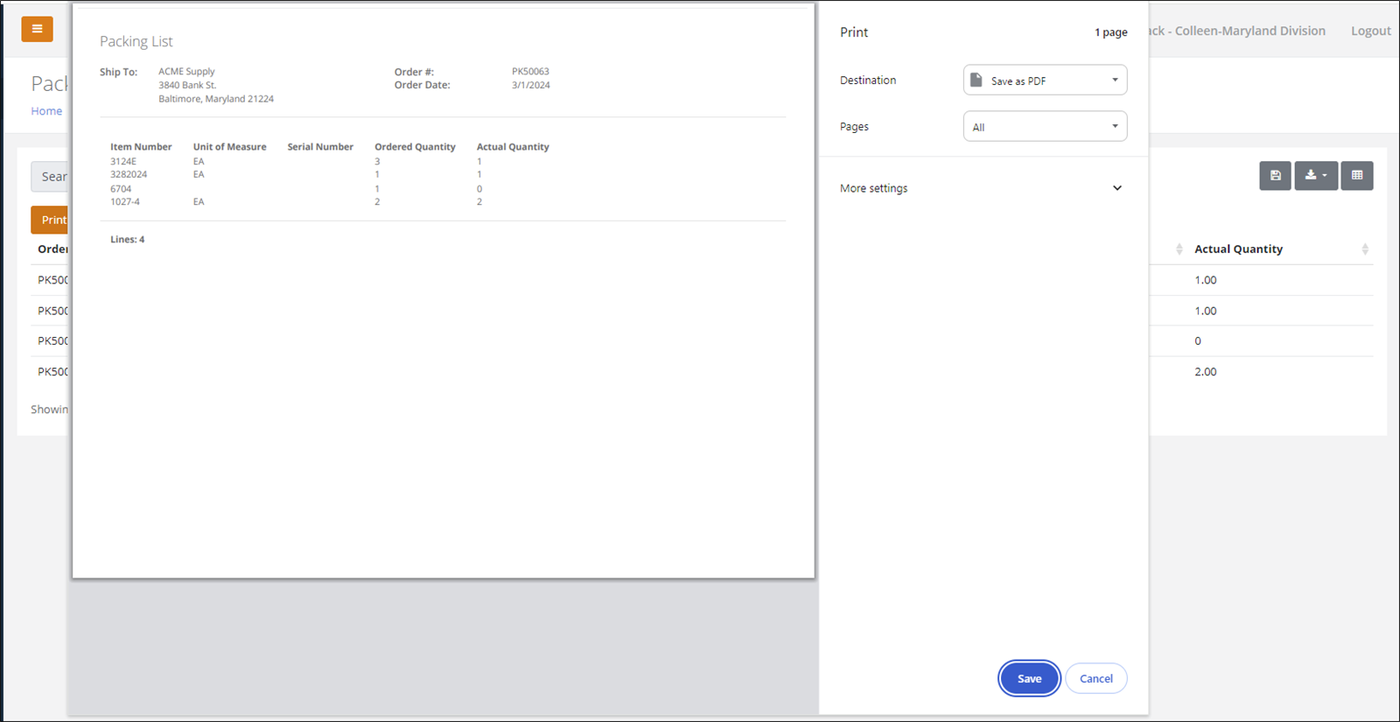Click the '1 page' count label
Viewport: 1400px width, 722px height.
pos(1111,33)
